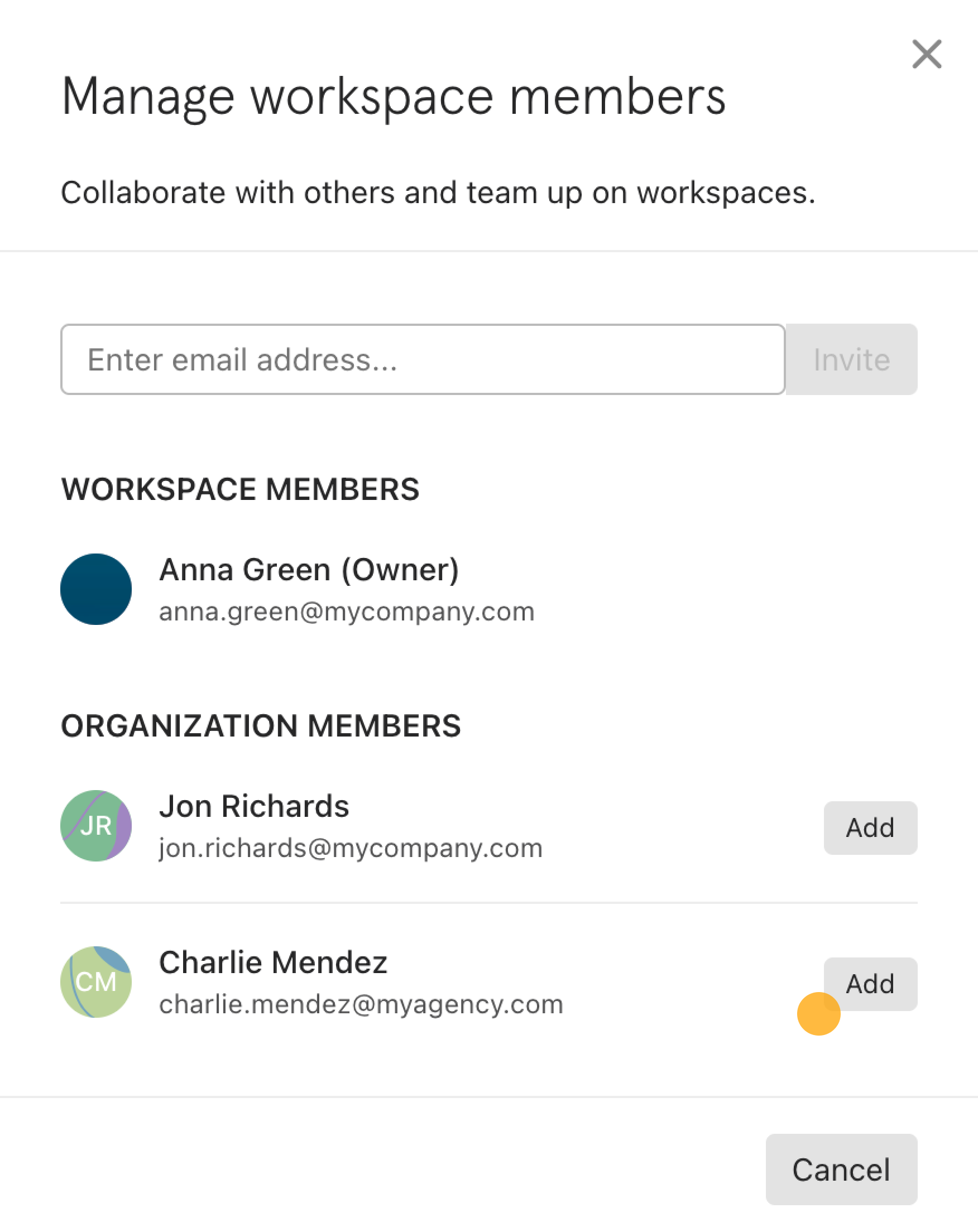Click the email address input field
The height and width of the screenshot is (1232, 978).
(423, 359)
